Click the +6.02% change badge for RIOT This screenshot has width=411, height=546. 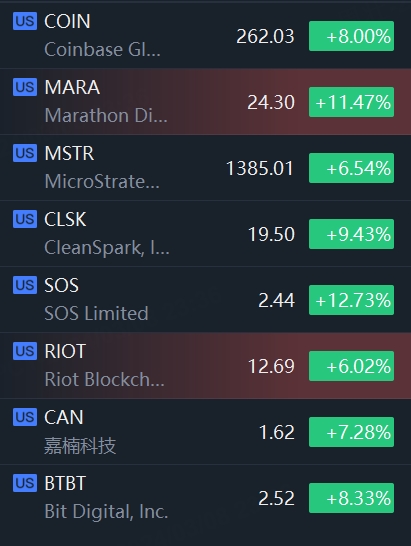tap(351, 366)
